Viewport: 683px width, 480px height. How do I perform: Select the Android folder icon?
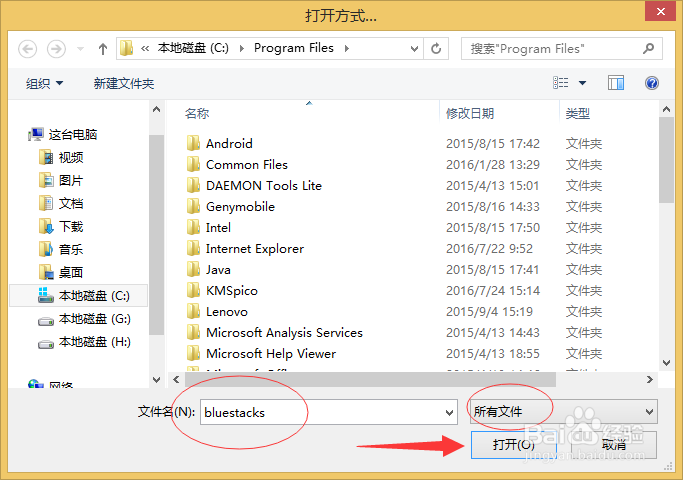(x=193, y=143)
